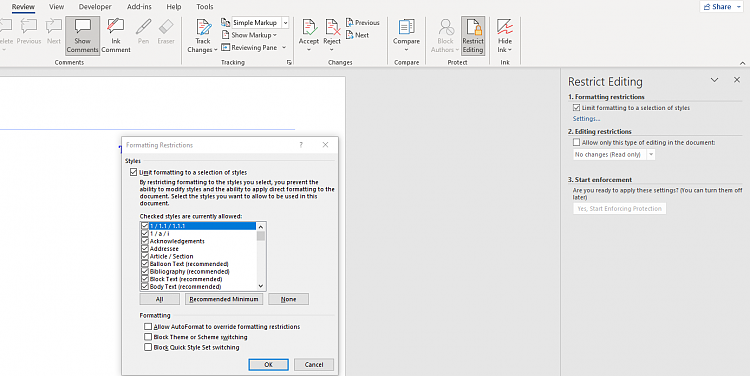Jump to Next change in Changes group
The height and width of the screenshot is (376, 750).
tap(357, 35)
